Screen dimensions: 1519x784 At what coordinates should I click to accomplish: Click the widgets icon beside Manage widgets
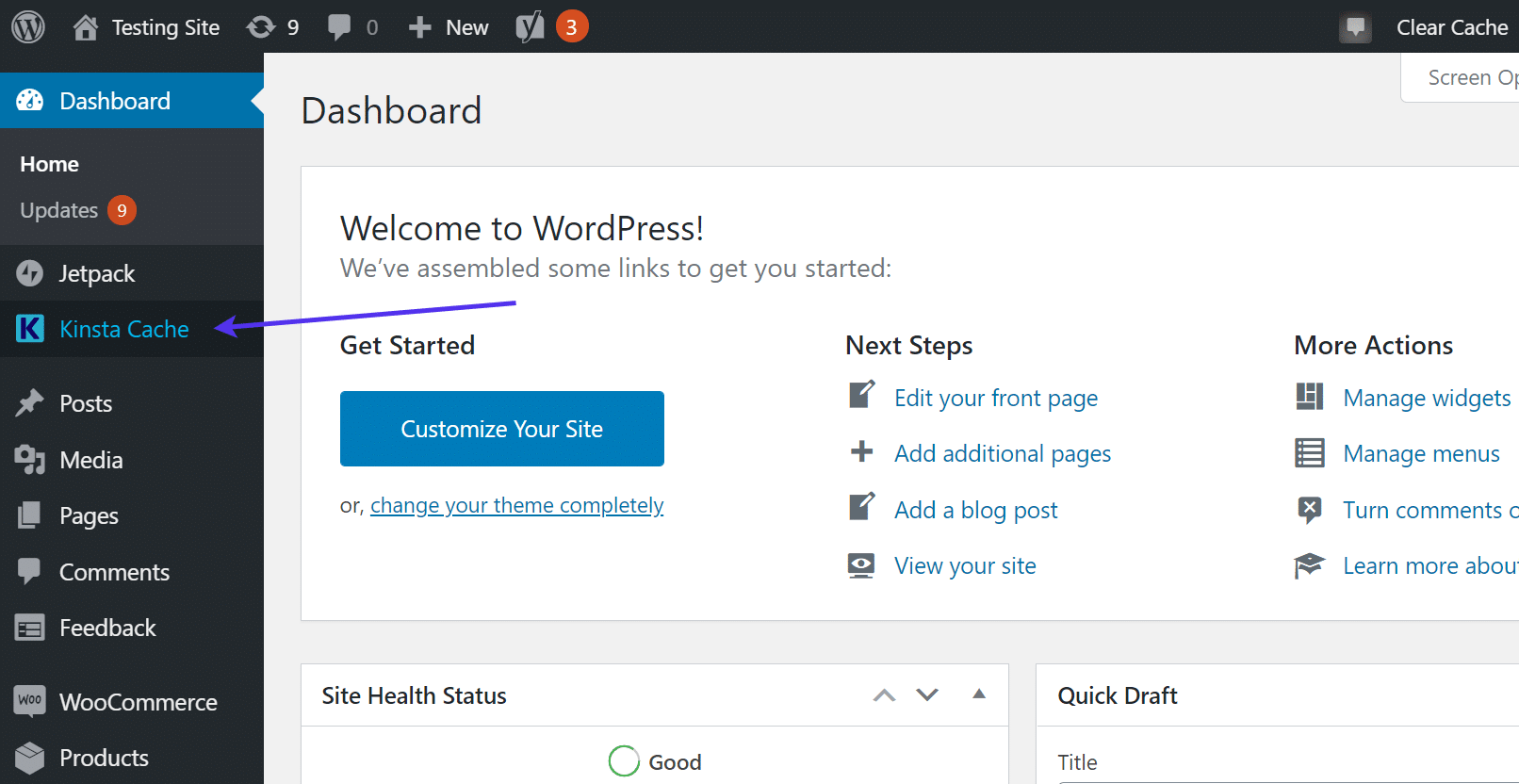(1310, 397)
